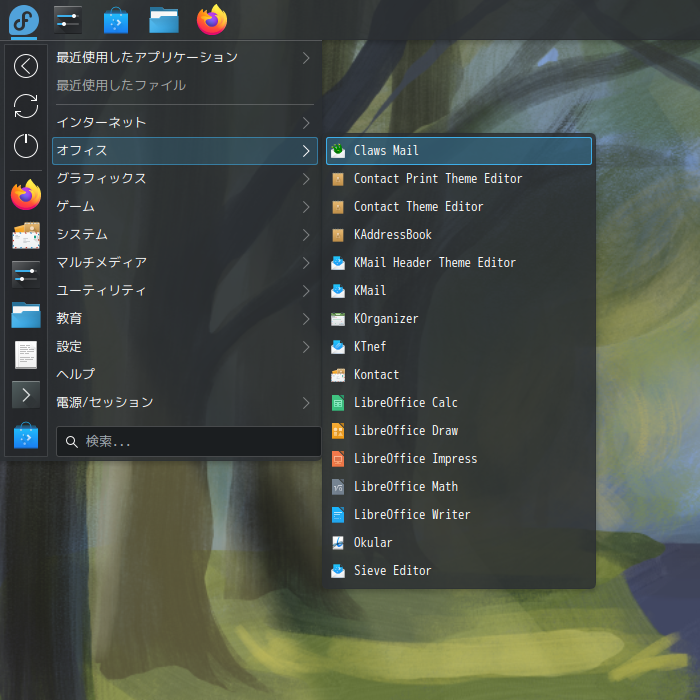This screenshot has height=700, width=700.
Task: Open System Settings from the top panel
Action: coord(68,20)
